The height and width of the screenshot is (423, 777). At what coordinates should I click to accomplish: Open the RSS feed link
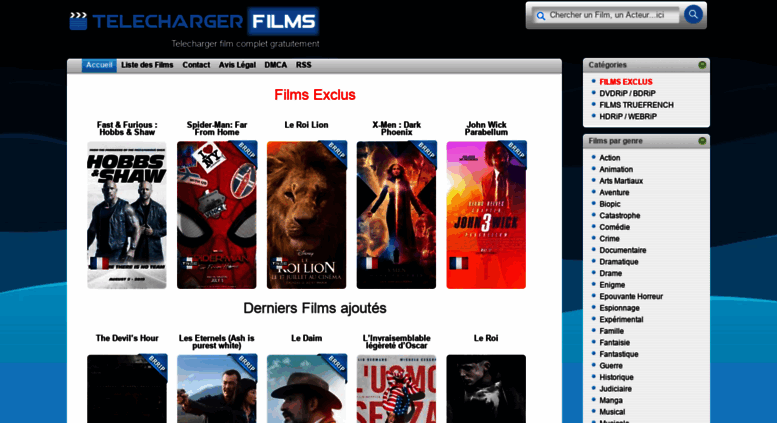point(303,65)
